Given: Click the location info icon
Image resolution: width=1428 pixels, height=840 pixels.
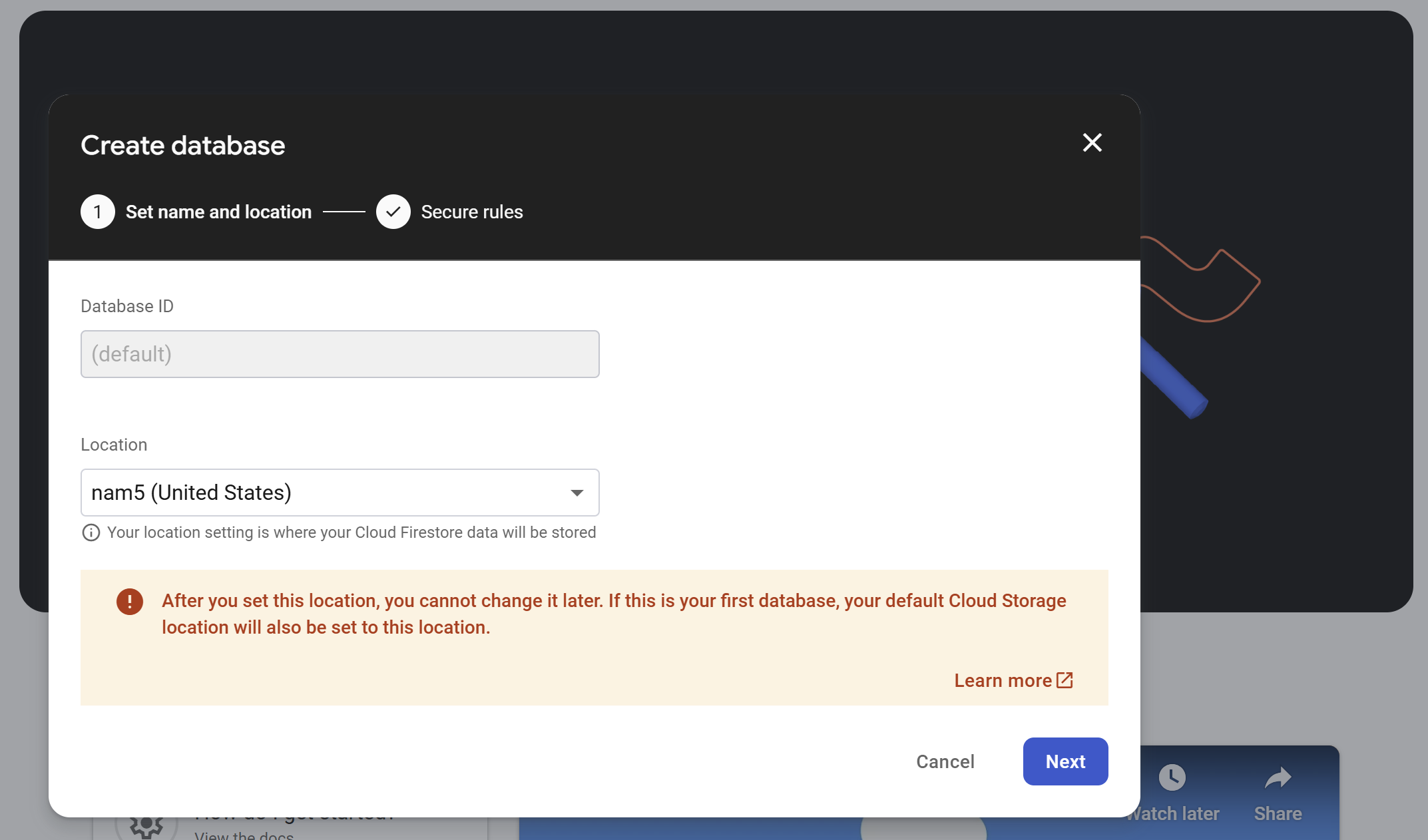Looking at the screenshot, I should point(91,532).
